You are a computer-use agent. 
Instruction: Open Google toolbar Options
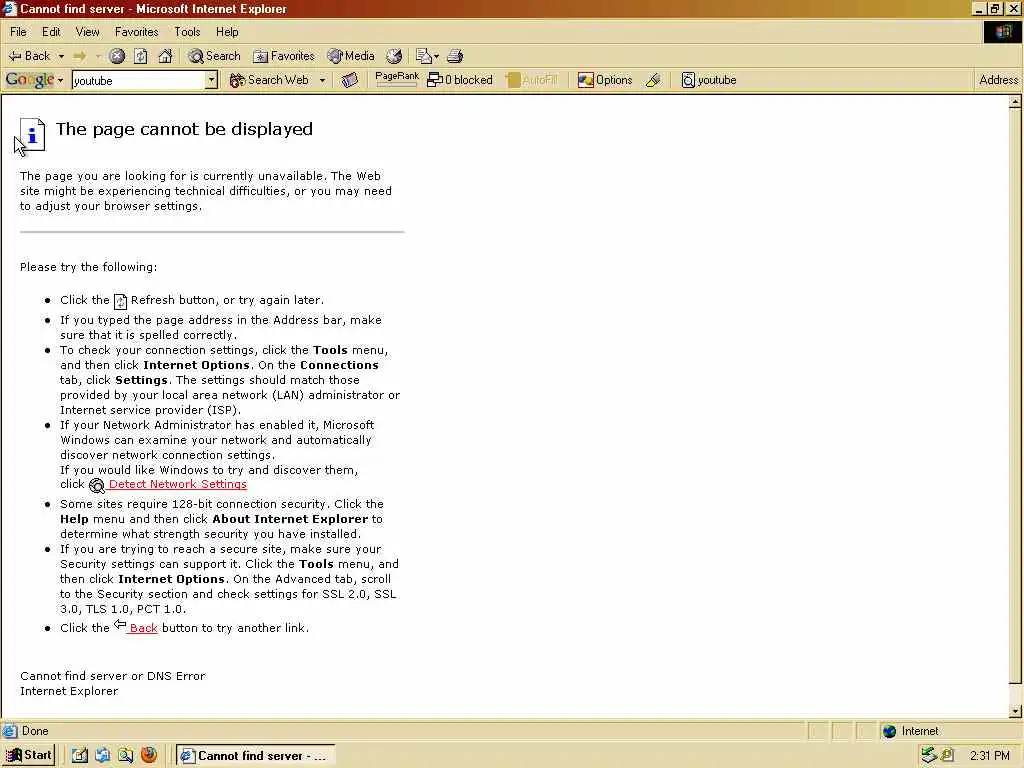[605, 80]
